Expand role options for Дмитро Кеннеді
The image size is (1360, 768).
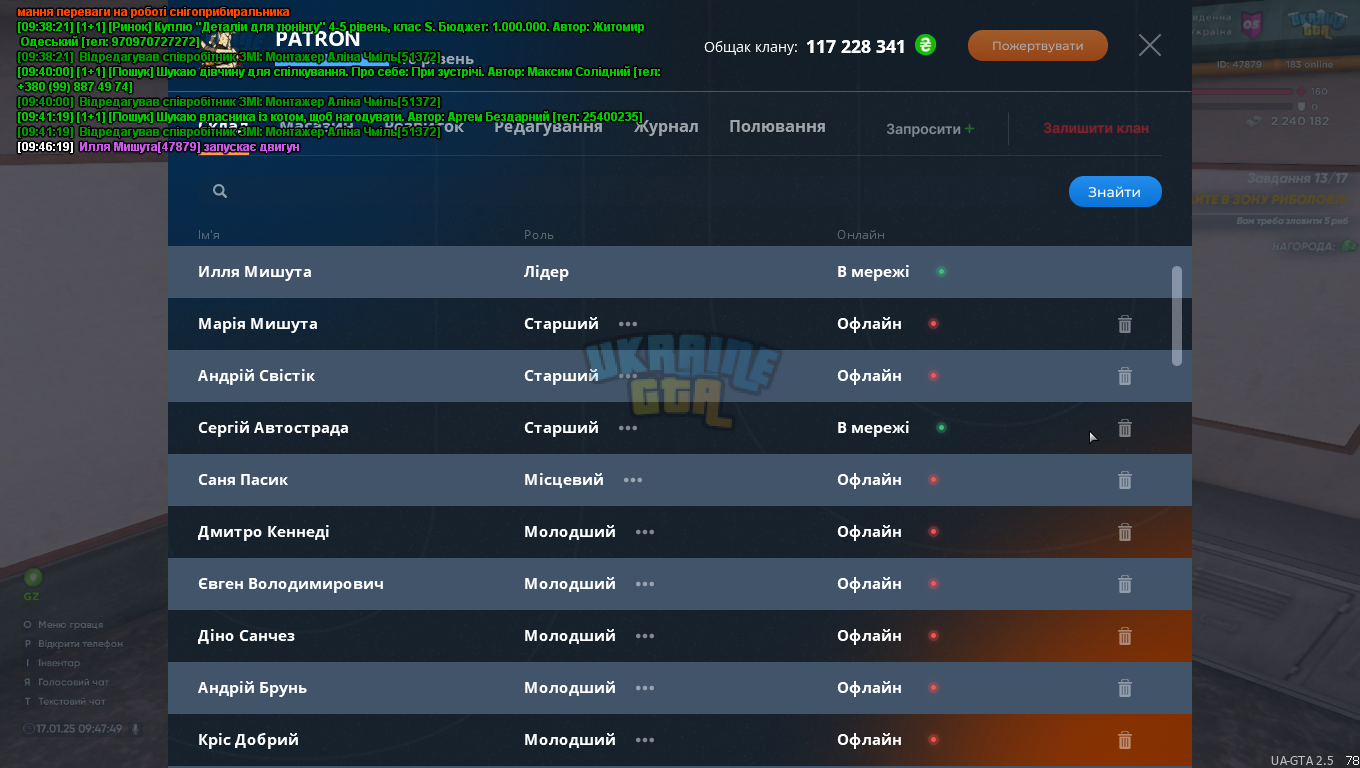tap(645, 532)
